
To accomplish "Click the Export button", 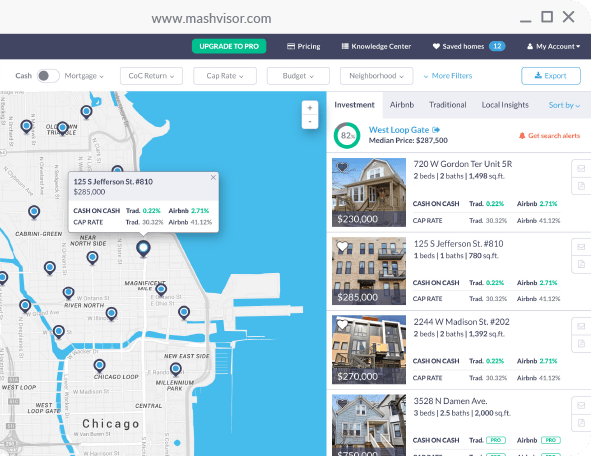I will [551, 76].
